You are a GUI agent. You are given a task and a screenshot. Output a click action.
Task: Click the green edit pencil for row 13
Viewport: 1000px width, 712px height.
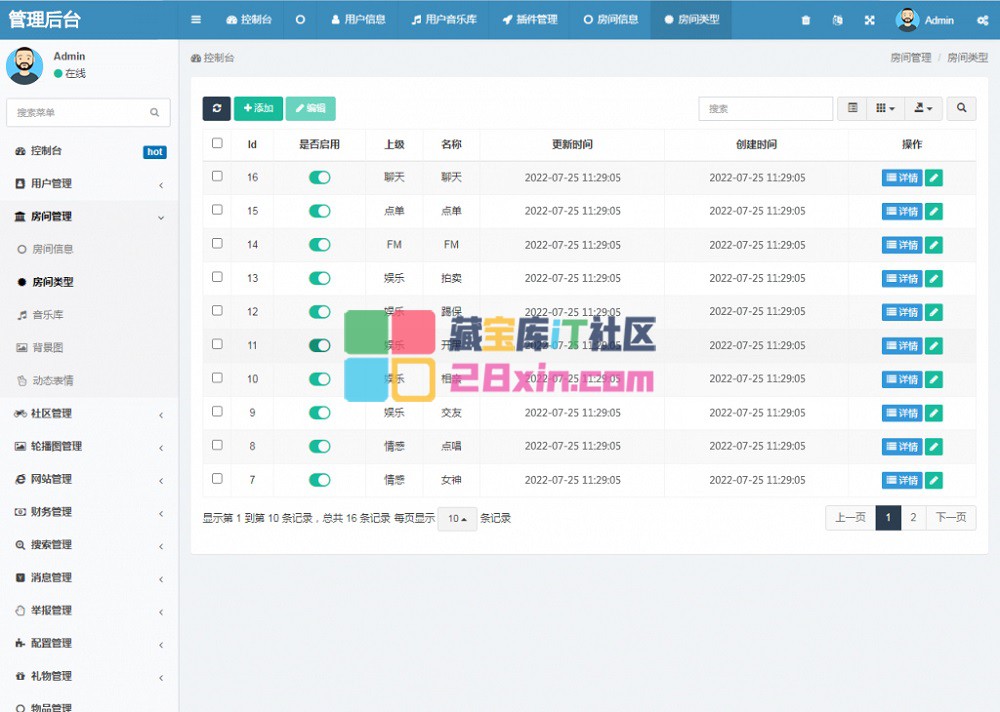click(934, 278)
